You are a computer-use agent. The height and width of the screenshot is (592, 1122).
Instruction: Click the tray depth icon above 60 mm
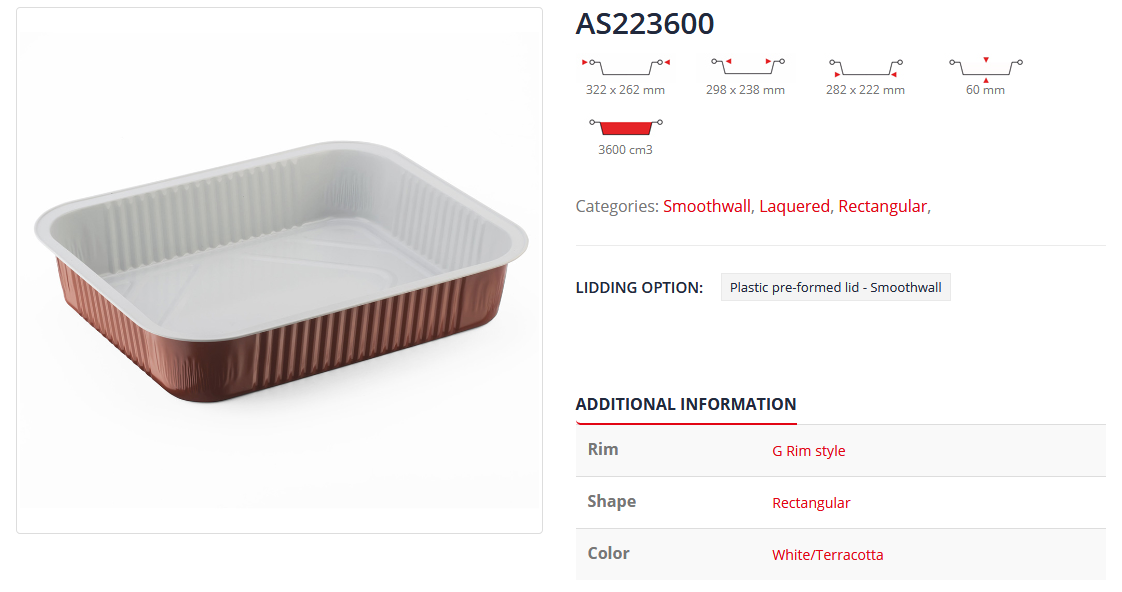pyautogui.click(x=985, y=67)
